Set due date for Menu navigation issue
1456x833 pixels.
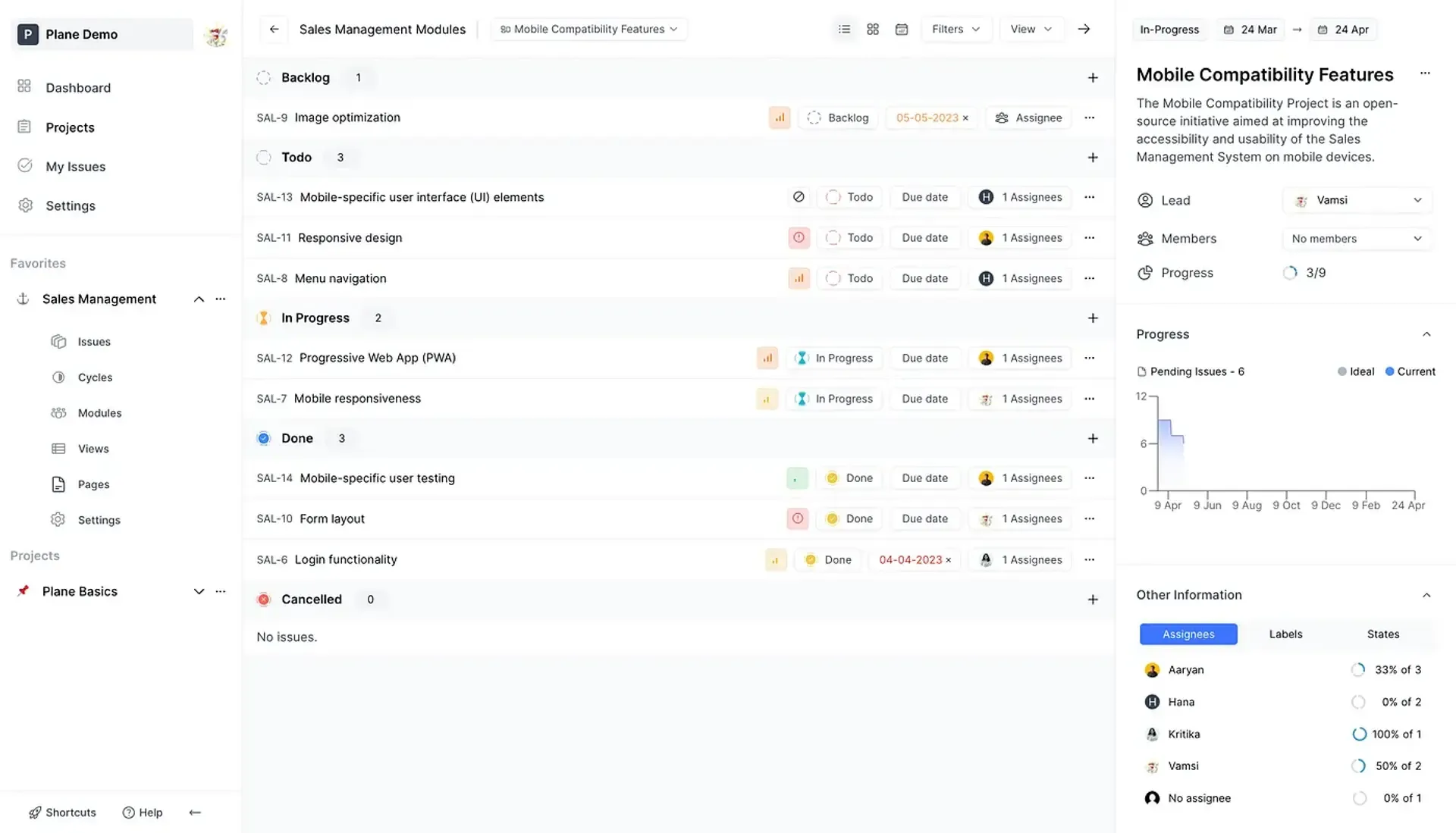coord(924,279)
